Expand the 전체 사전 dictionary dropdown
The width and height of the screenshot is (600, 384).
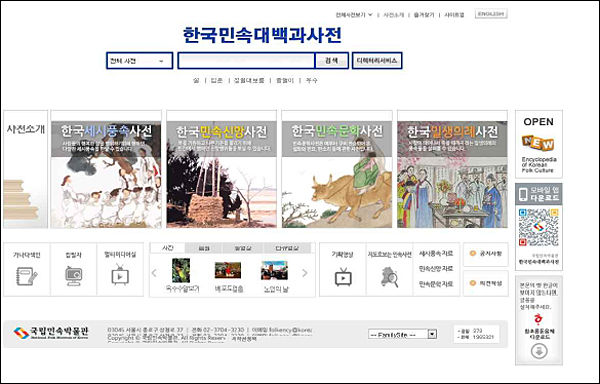[140, 61]
